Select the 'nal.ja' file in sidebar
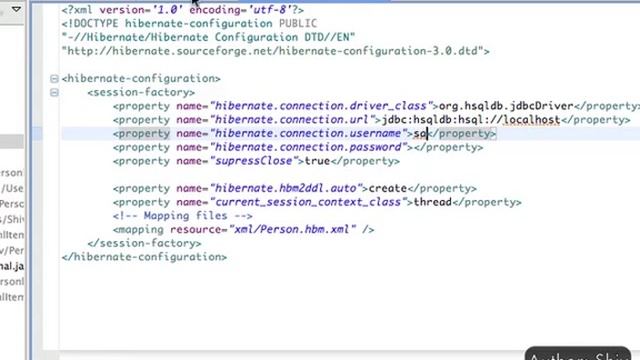Image resolution: width=640 pixels, height=360 pixels. [12, 266]
